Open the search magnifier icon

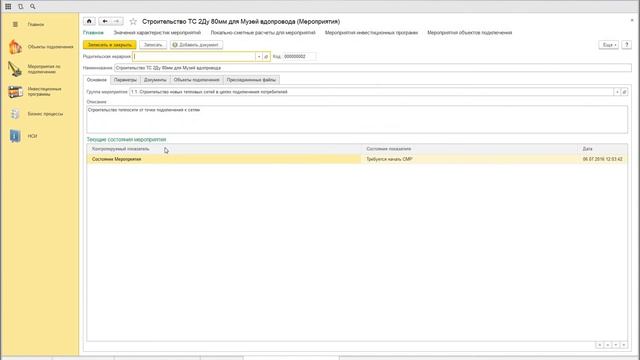click(x=33, y=7)
